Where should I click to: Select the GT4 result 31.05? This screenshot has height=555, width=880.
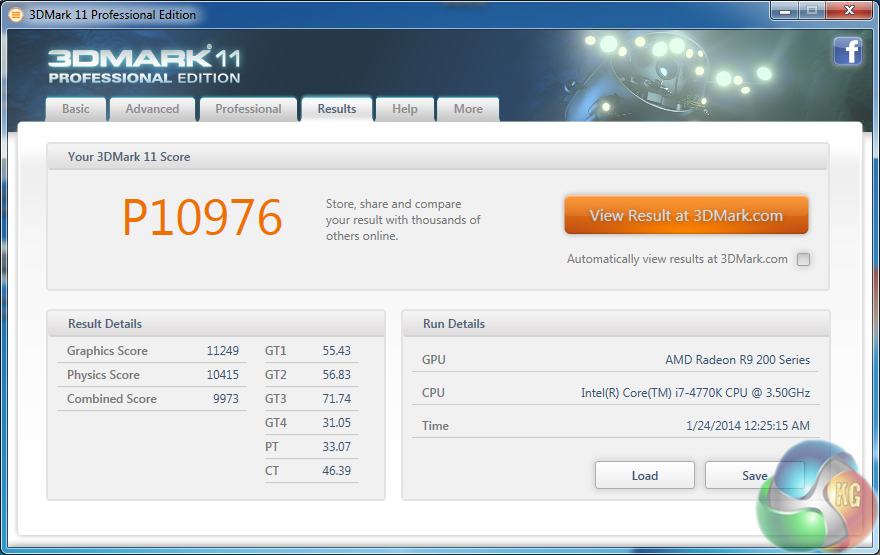[336, 423]
